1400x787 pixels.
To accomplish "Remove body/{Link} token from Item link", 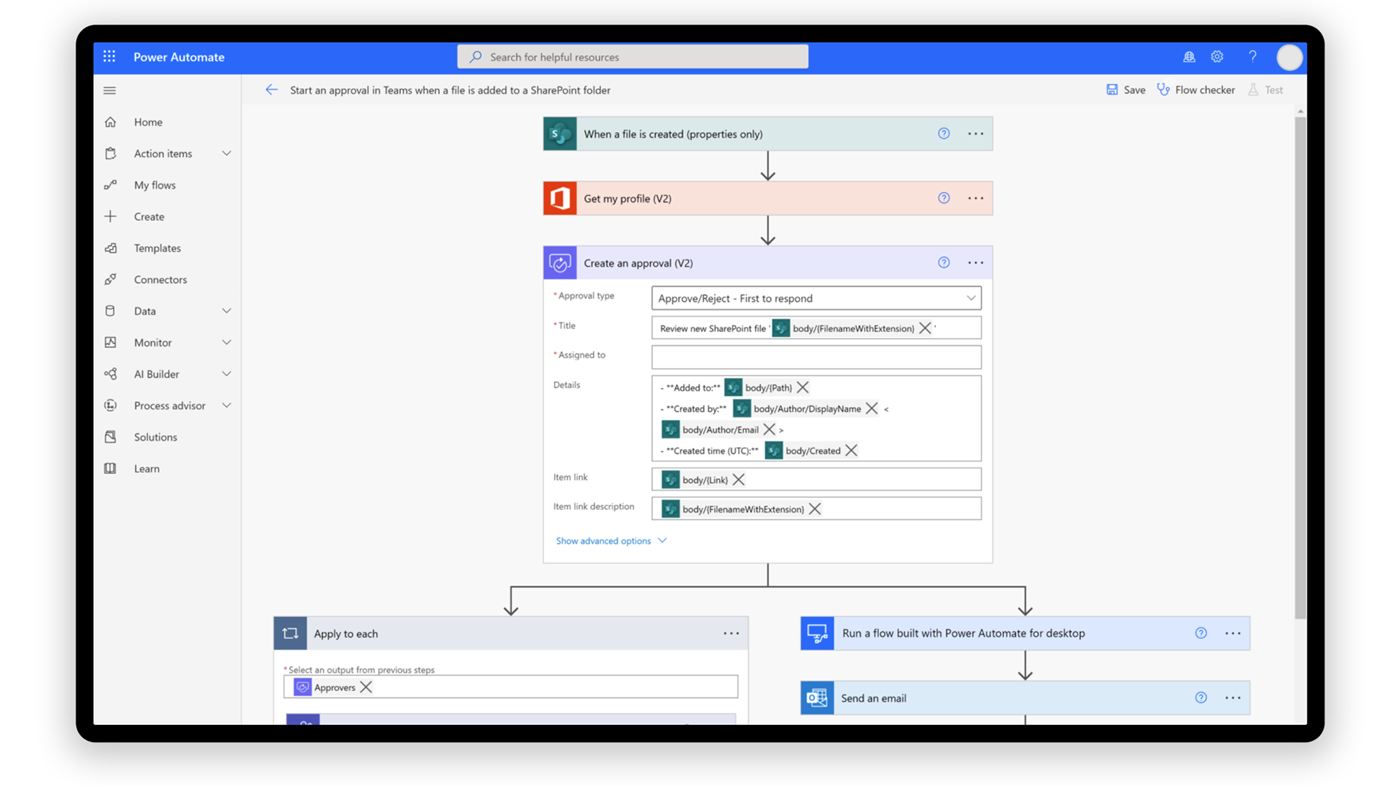I will (739, 480).
